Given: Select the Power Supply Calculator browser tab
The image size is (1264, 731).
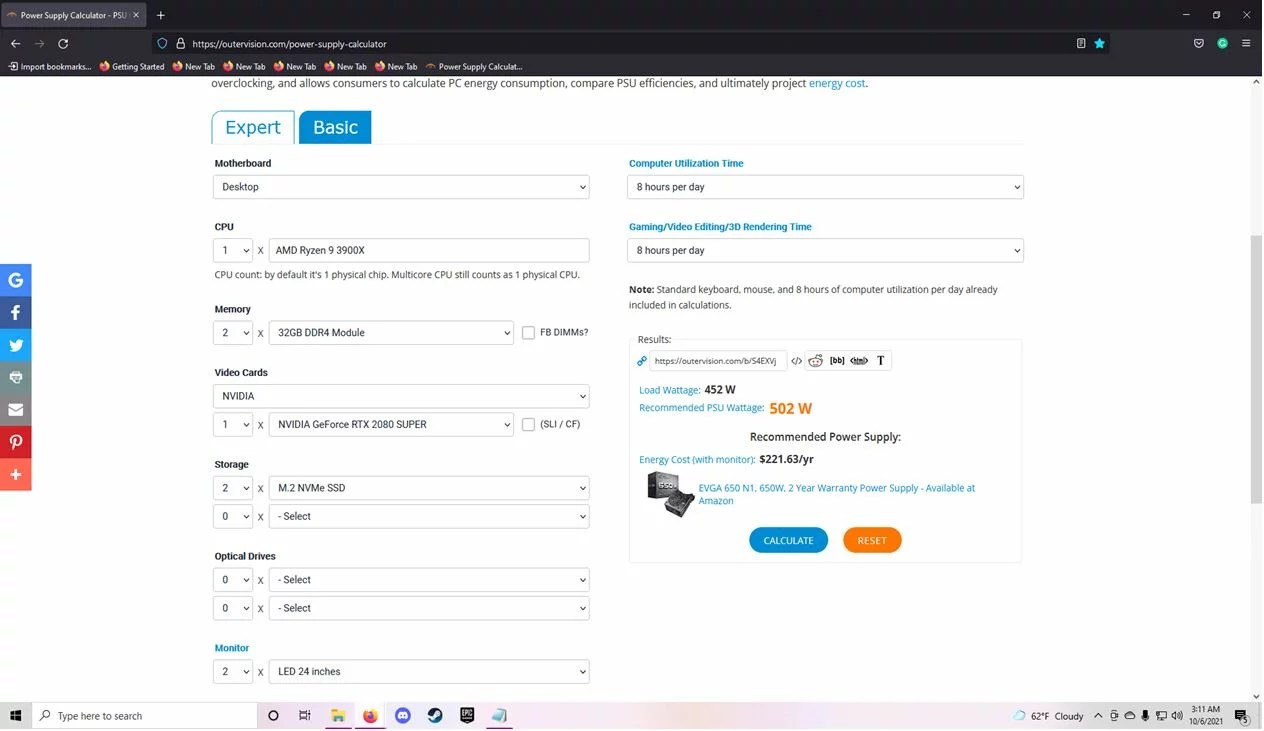Looking at the screenshot, I should [x=73, y=15].
